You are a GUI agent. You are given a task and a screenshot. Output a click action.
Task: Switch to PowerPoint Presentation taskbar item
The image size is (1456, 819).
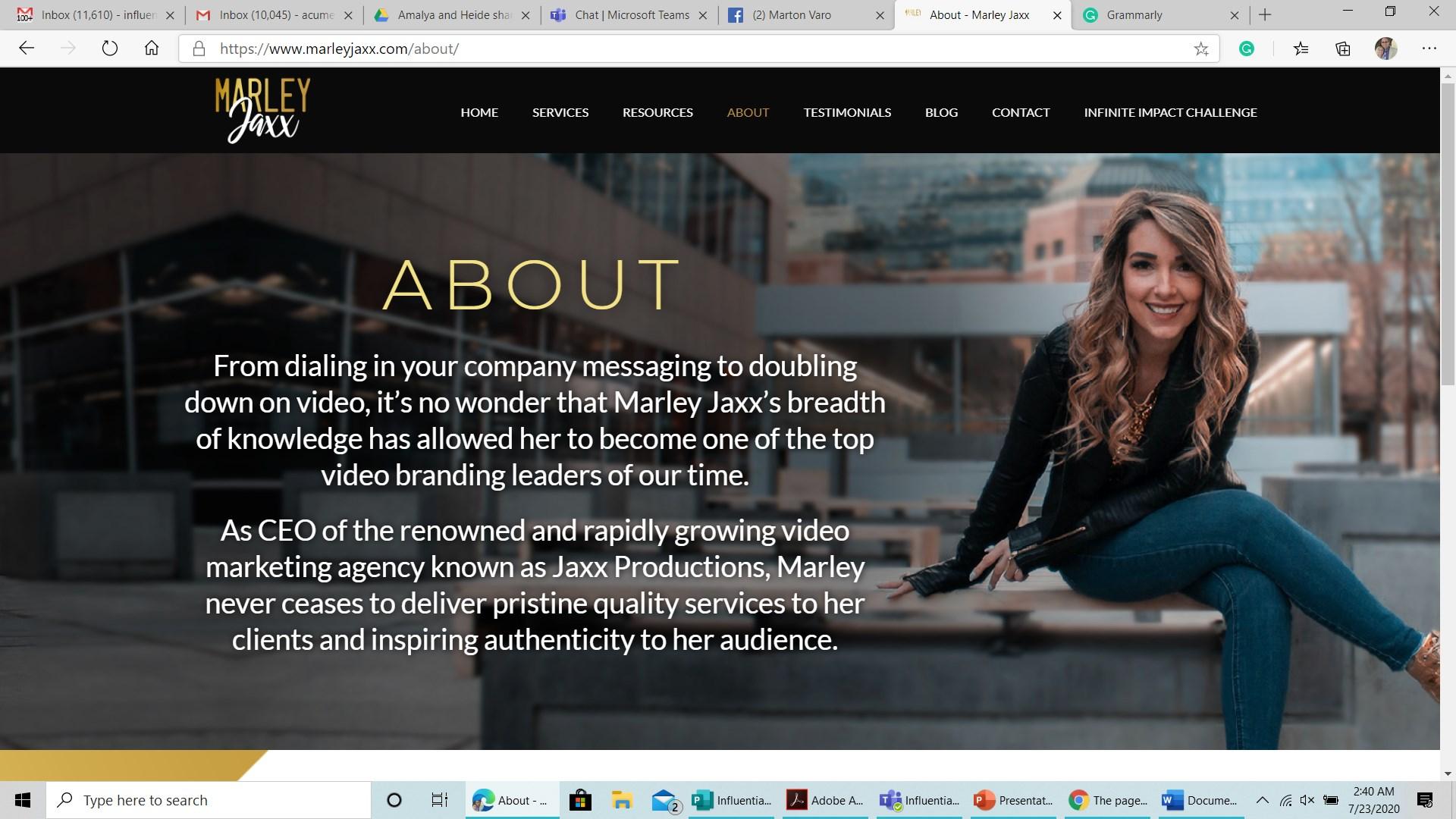(x=1014, y=800)
